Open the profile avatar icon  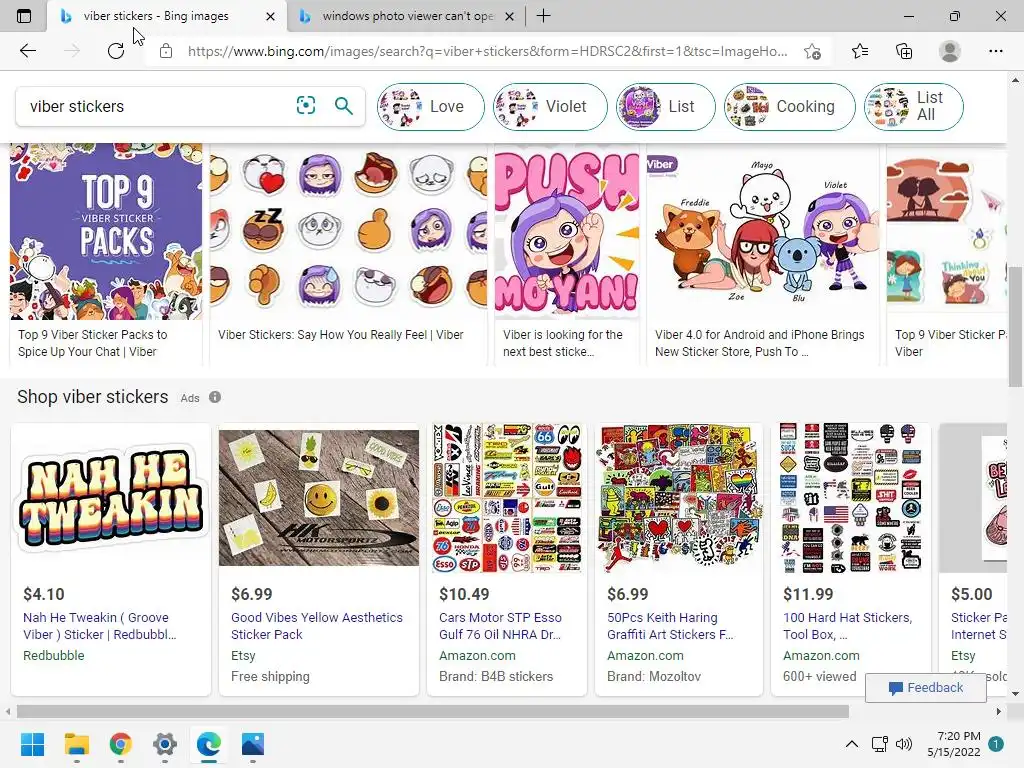point(950,51)
